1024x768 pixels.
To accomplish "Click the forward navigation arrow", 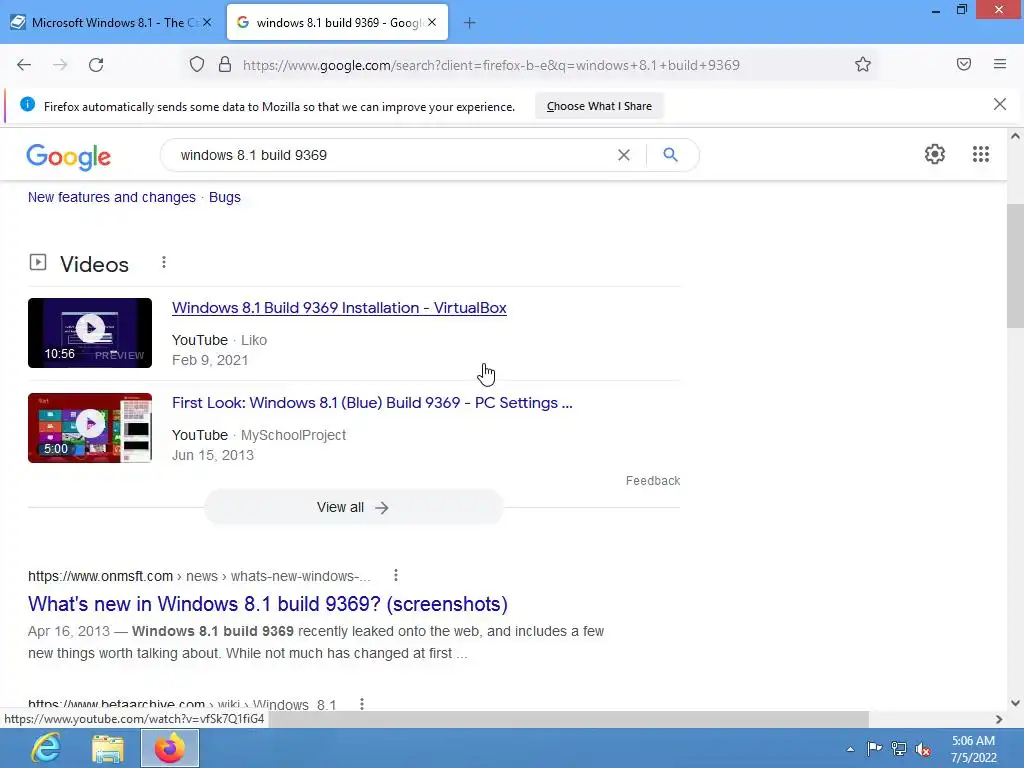I will (x=60, y=65).
